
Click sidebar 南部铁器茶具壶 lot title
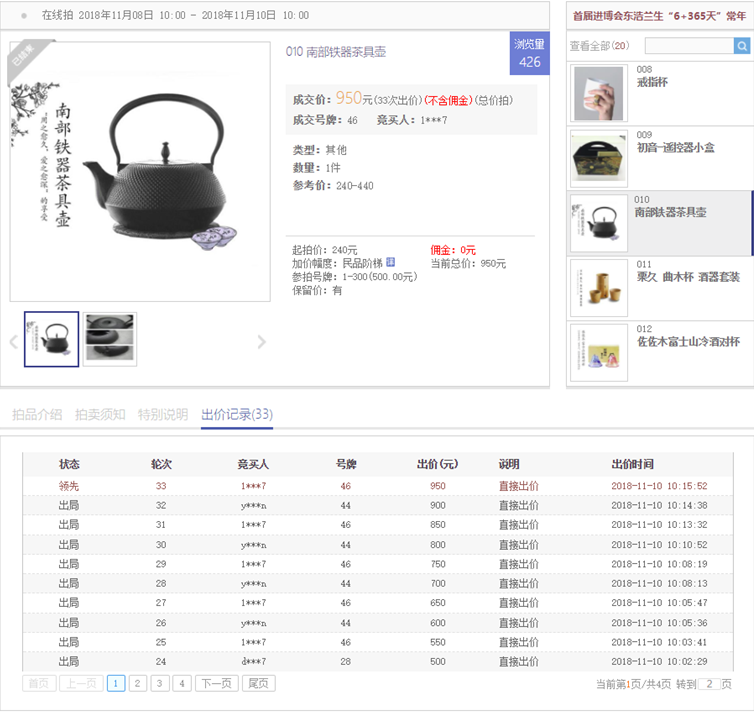coord(671,212)
